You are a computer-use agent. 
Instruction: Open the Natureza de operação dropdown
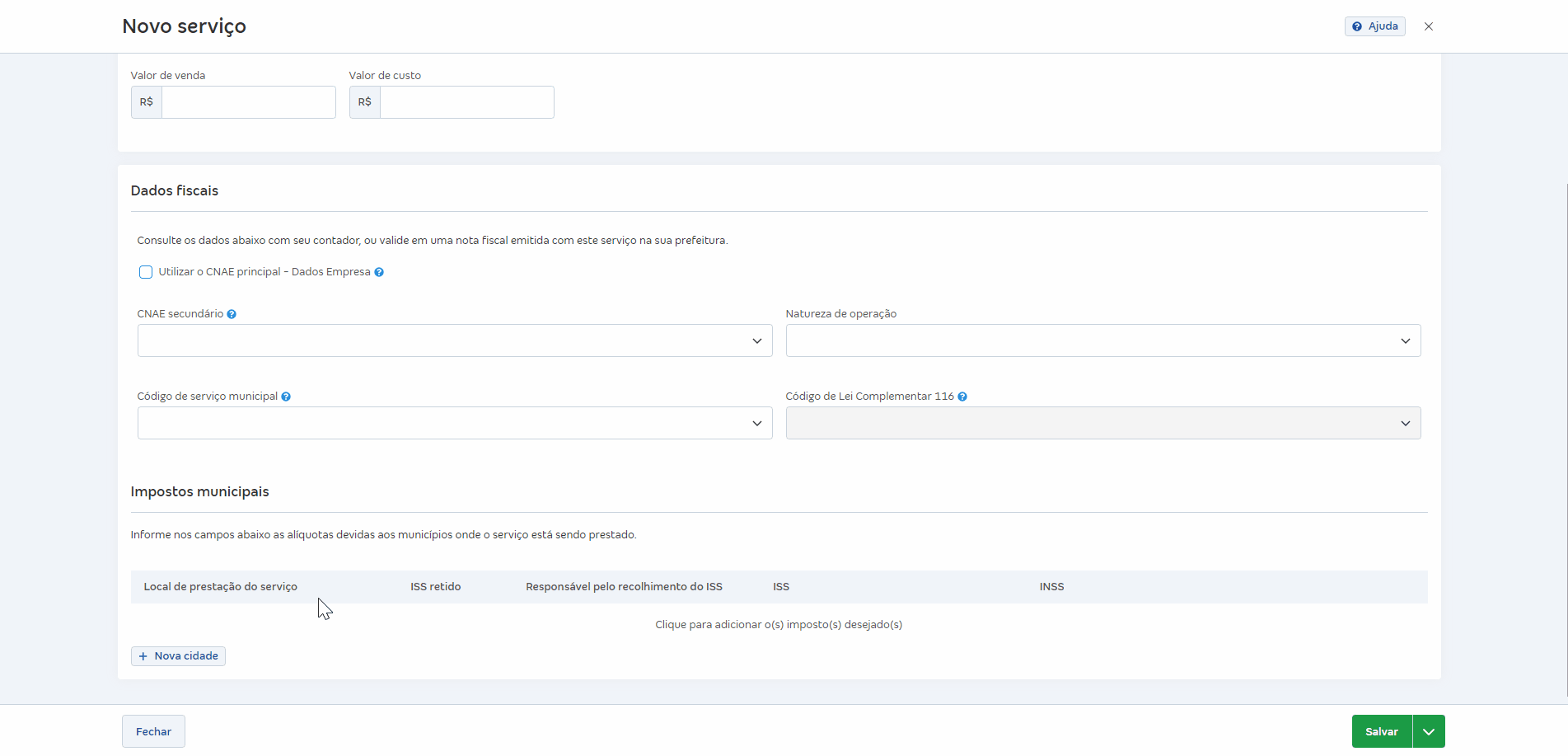pos(1102,340)
